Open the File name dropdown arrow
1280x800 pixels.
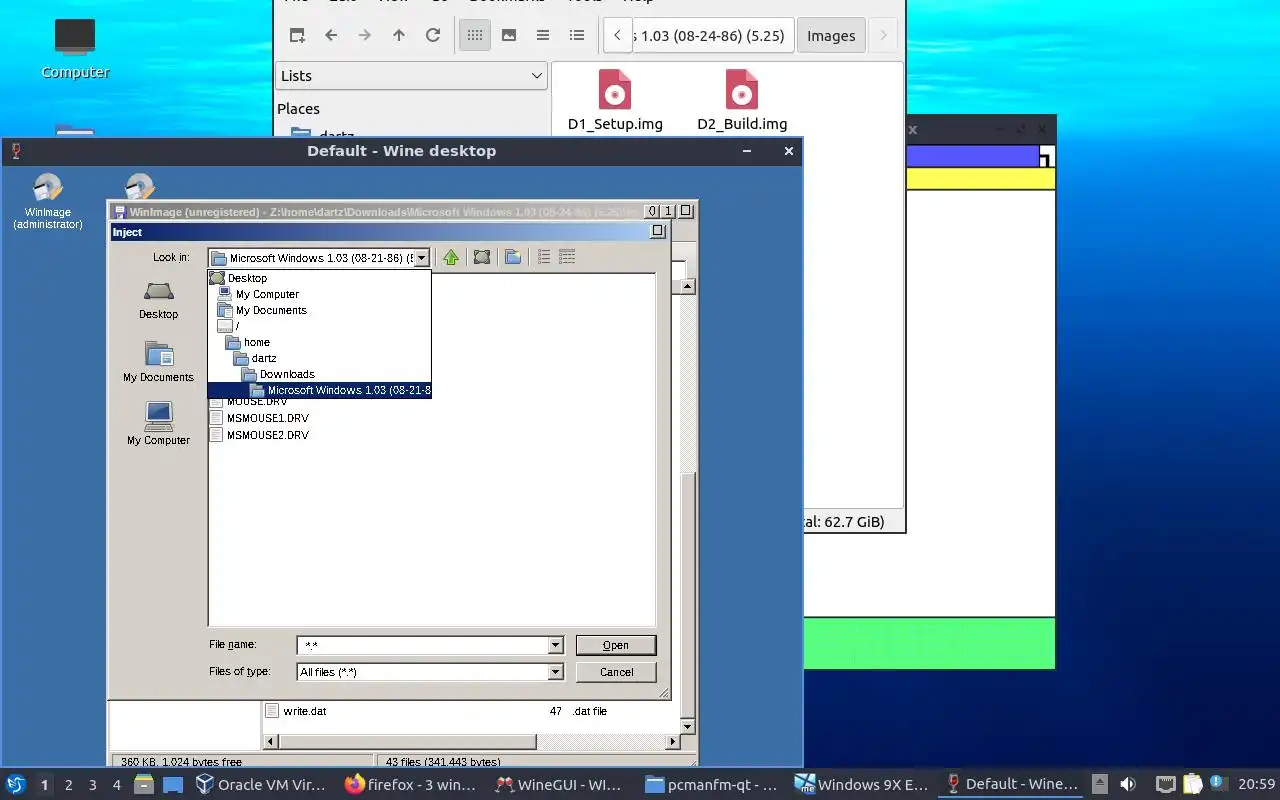[x=556, y=646]
